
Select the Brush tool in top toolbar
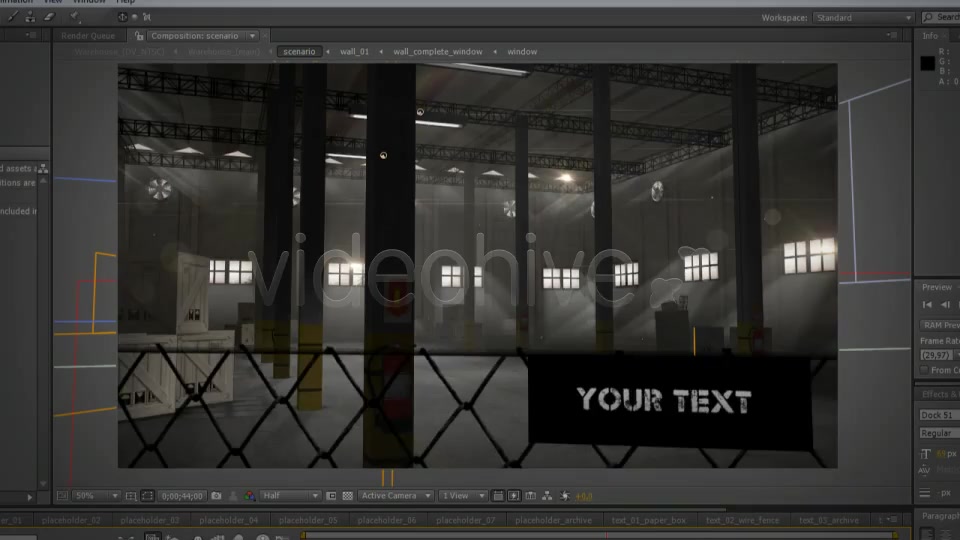coord(13,17)
